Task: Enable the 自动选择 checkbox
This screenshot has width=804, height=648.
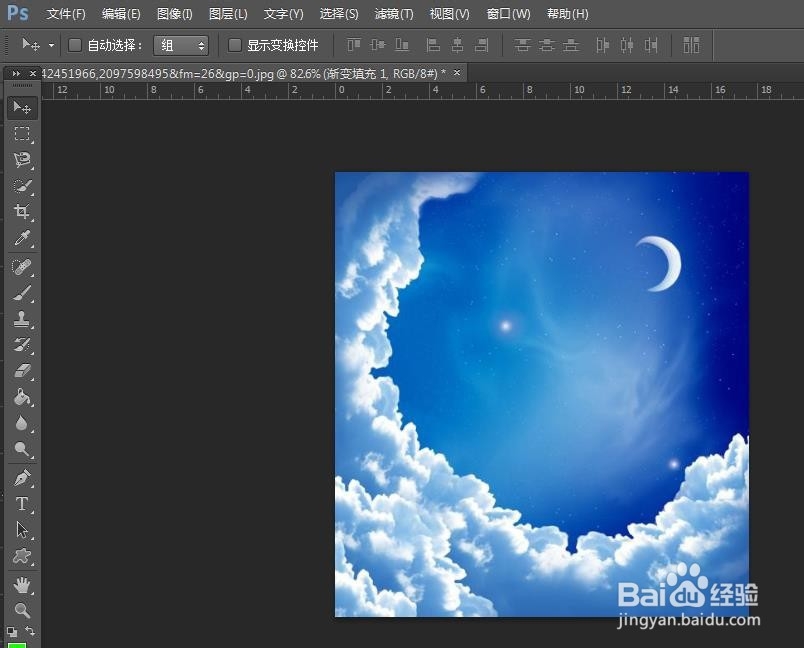Action: click(x=75, y=45)
